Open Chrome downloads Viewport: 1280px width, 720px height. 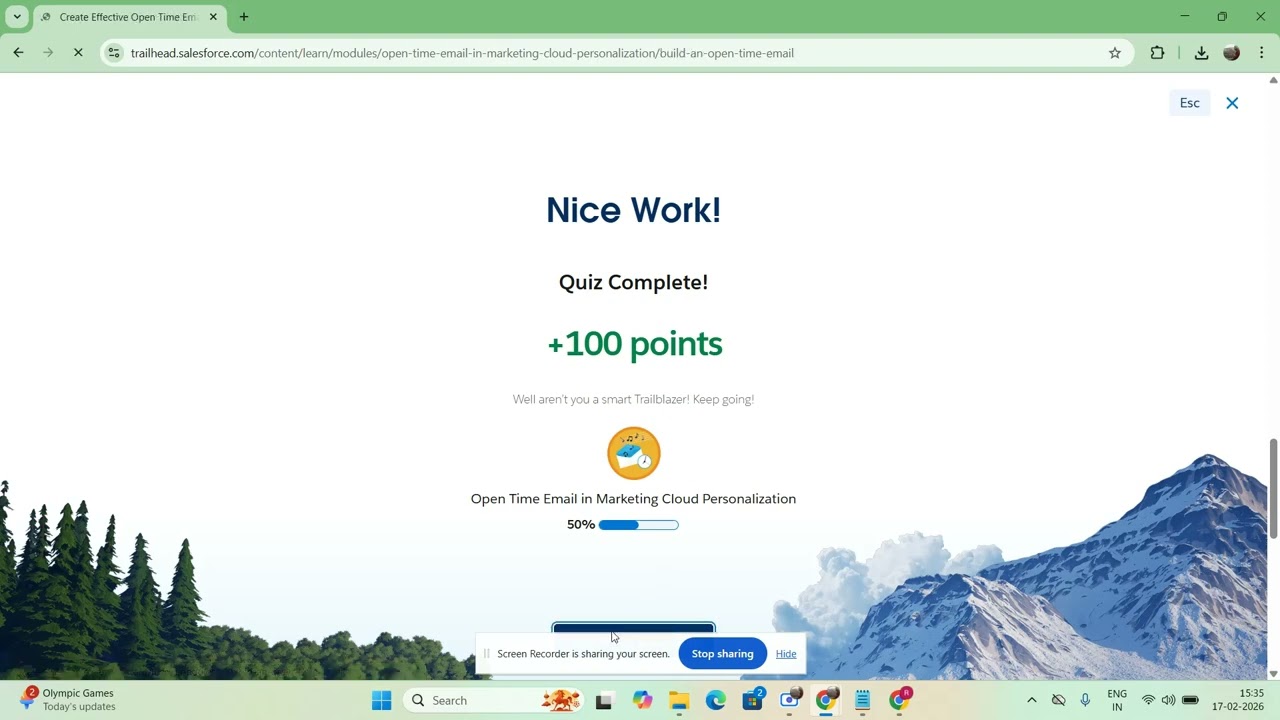pyautogui.click(x=1201, y=53)
